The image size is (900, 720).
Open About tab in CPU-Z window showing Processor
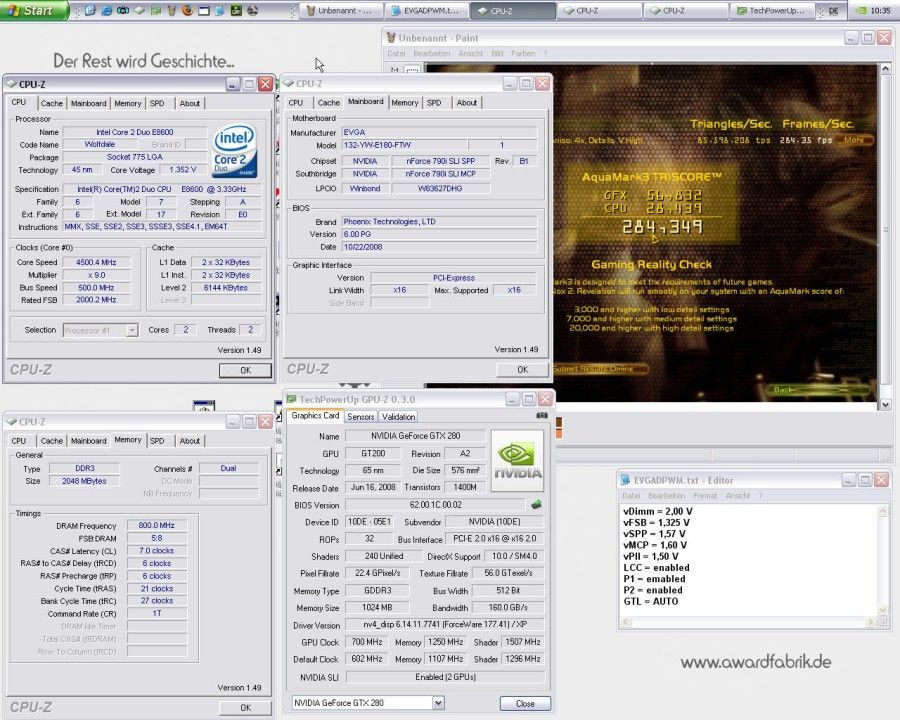(x=189, y=103)
